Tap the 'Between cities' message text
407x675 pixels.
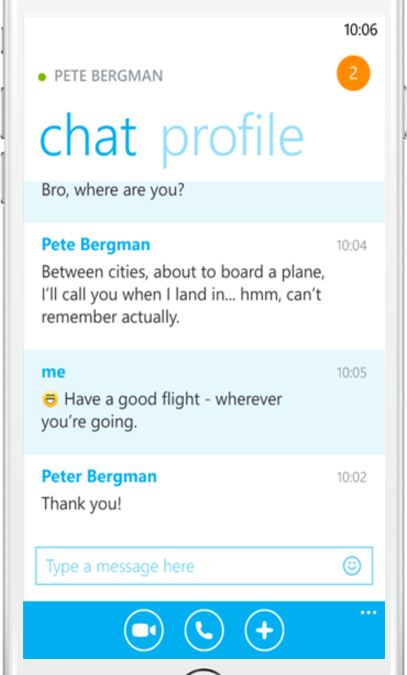pyautogui.click(x=183, y=295)
